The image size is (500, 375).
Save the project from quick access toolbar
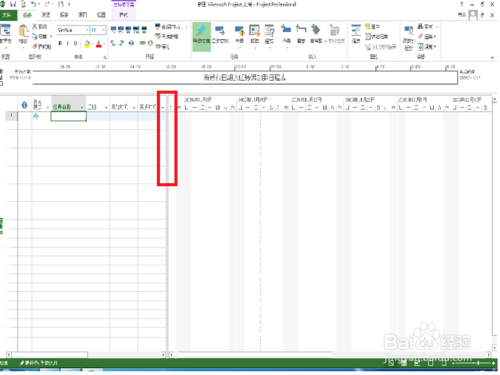13,4
